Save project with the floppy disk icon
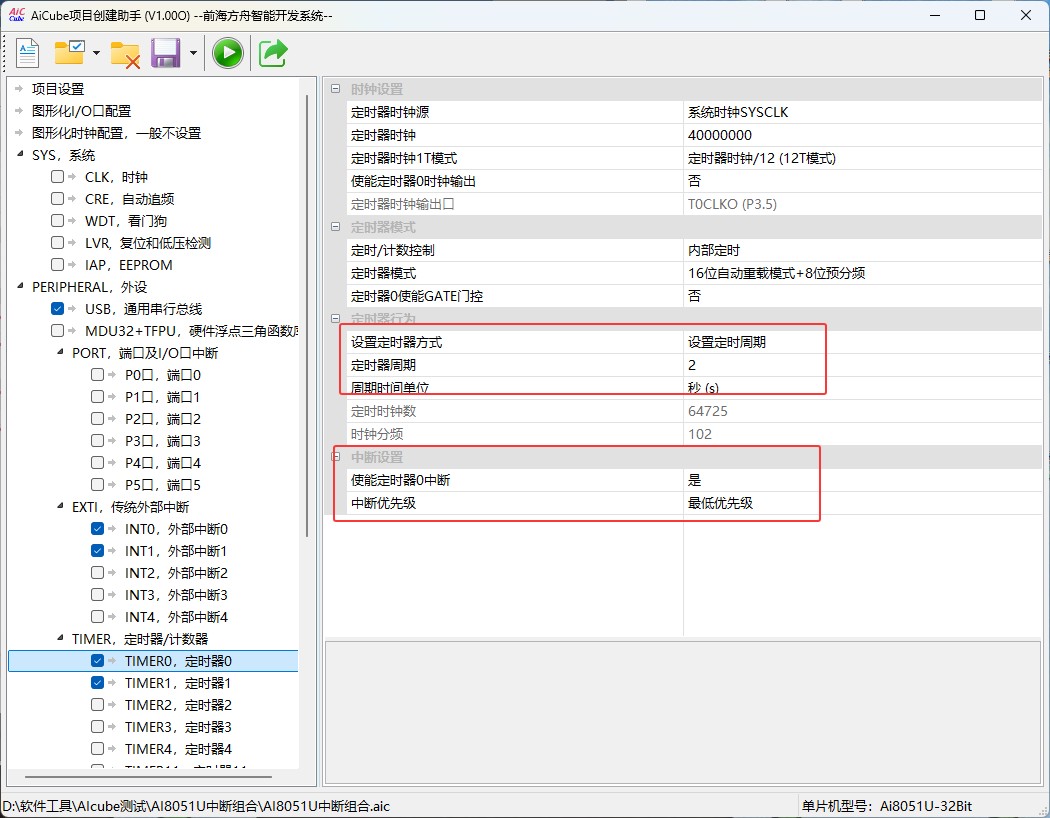 (165, 53)
